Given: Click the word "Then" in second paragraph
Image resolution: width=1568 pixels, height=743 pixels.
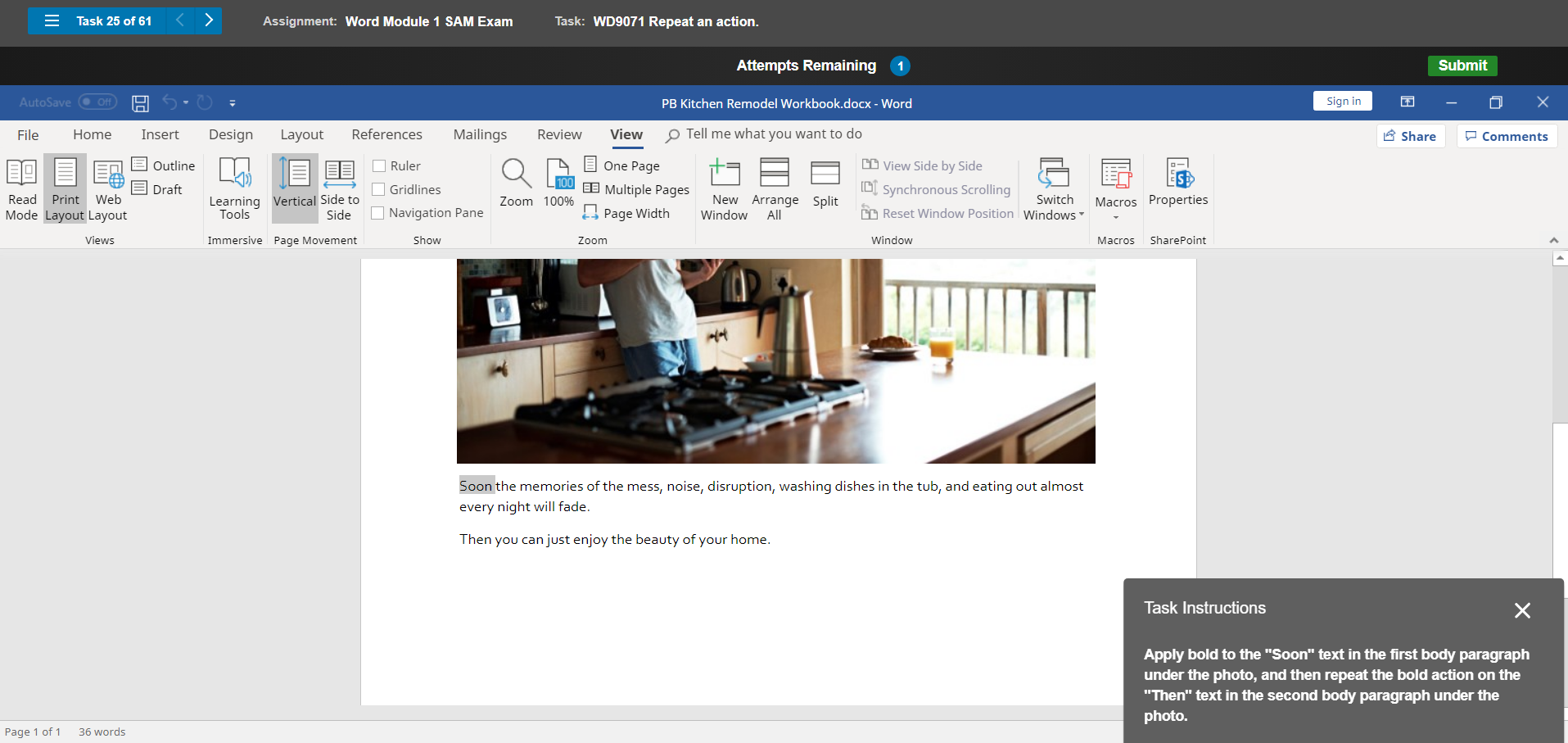Looking at the screenshot, I should [476, 539].
